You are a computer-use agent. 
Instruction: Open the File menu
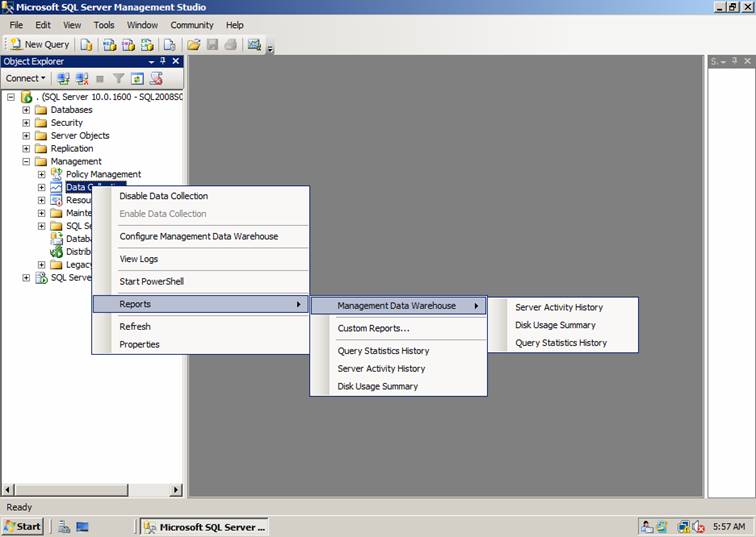click(16, 25)
